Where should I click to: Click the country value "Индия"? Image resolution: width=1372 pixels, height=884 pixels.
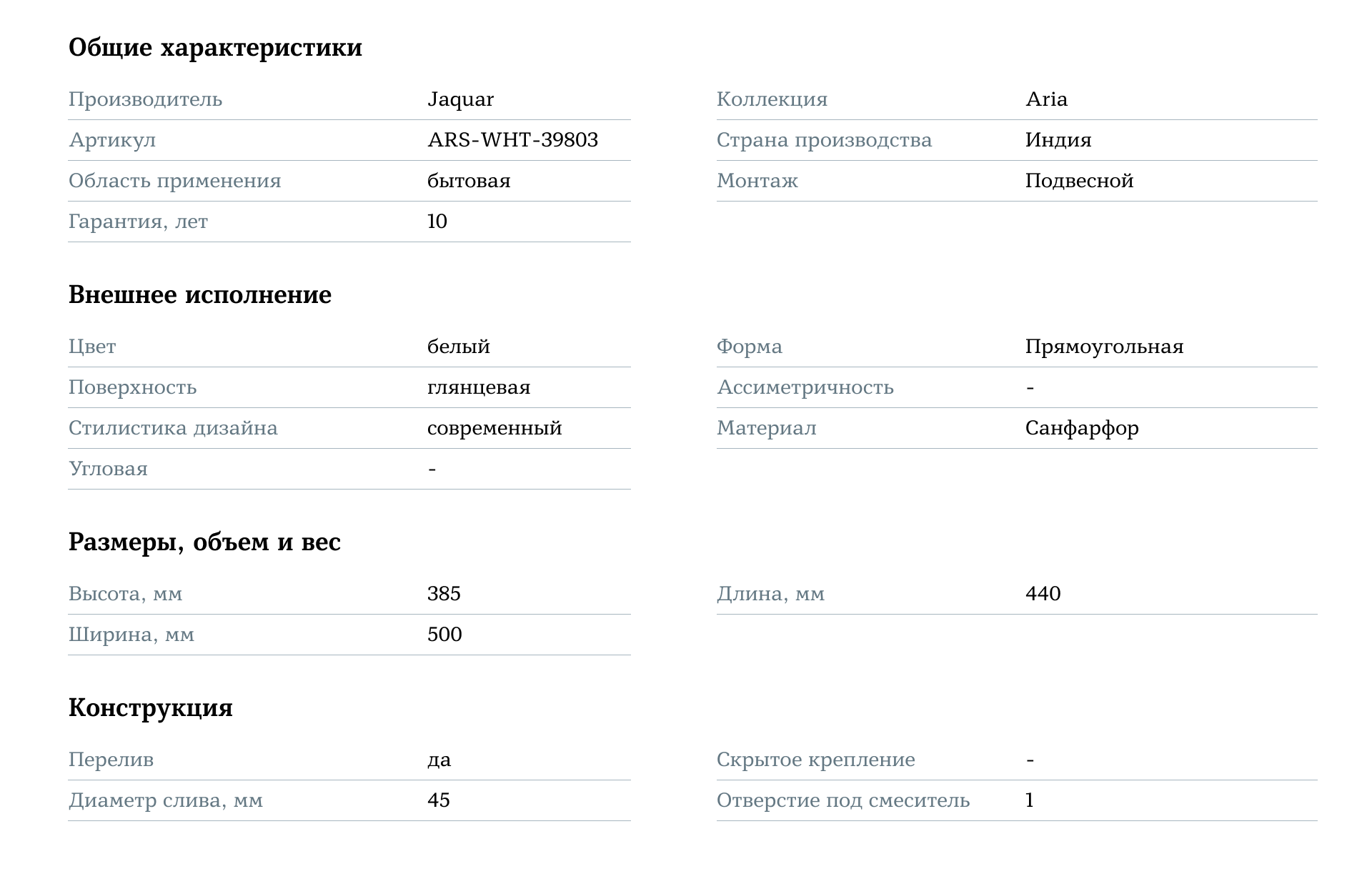(x=1058, y=140)
